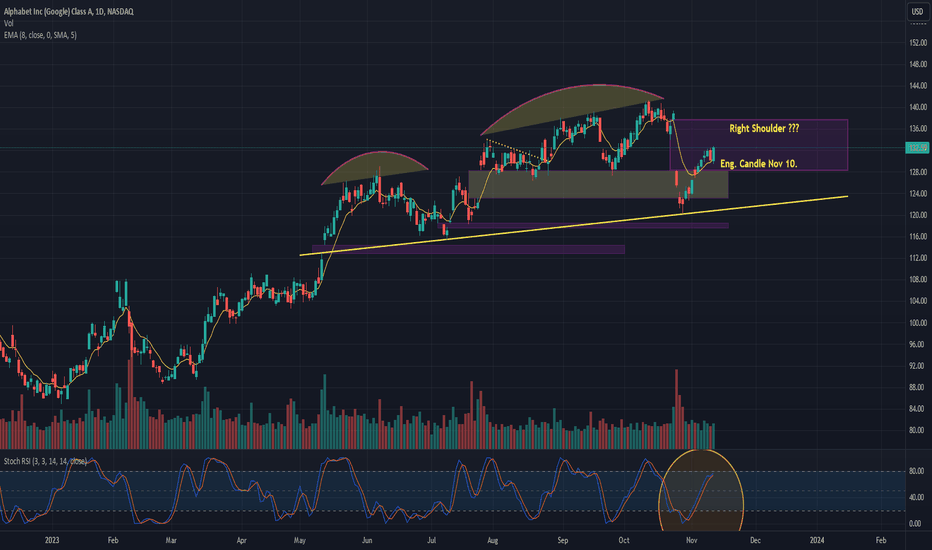The image size is (932, 550).
Task: Select the large arc shape over Sep–Oct
Action: point(572,109)
